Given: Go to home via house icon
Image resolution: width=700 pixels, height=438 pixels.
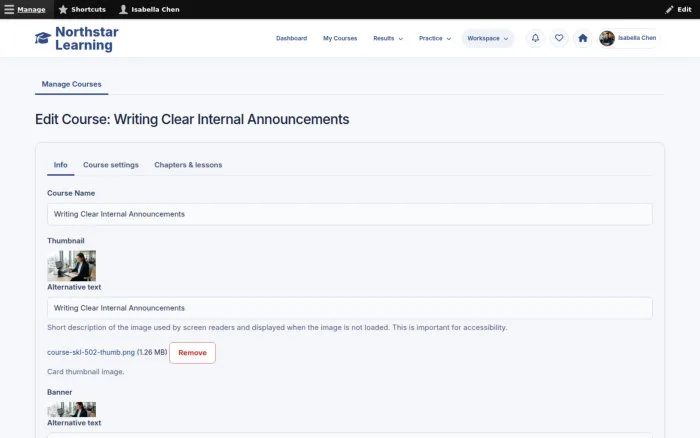Looking at the screenshot, I should [x=583, y=38].
